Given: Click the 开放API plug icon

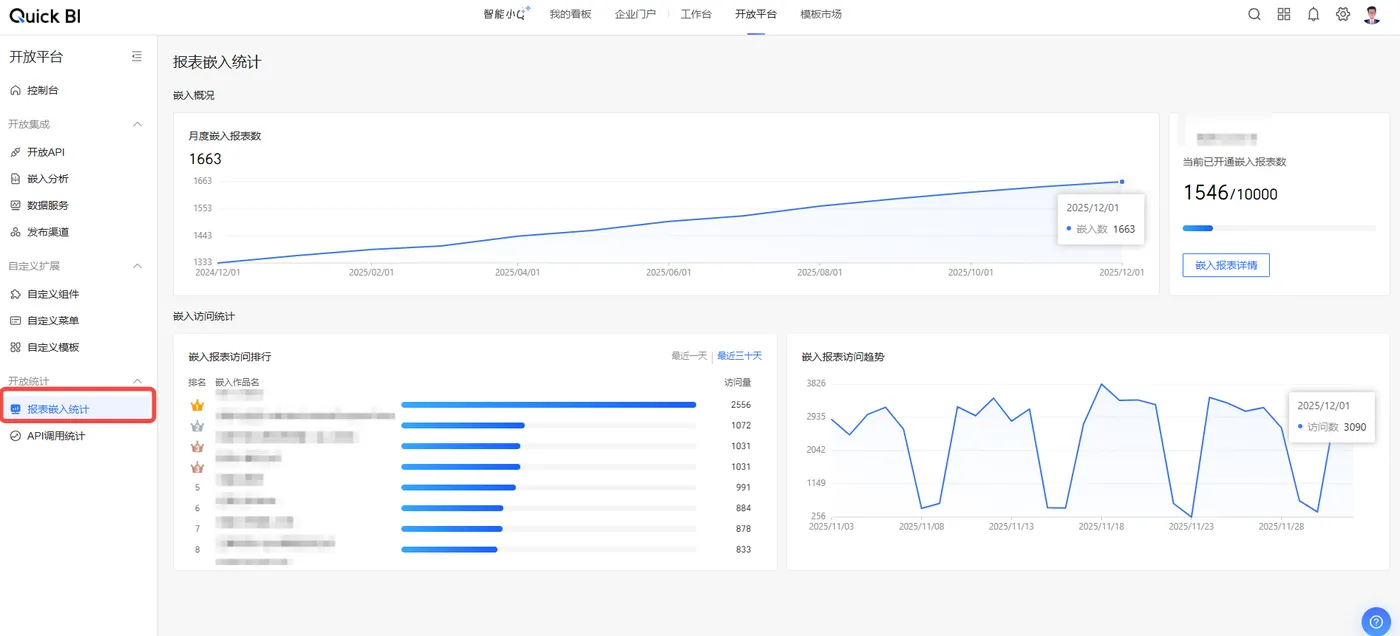Looking at the screenshot, I should [x=15, y=152].
